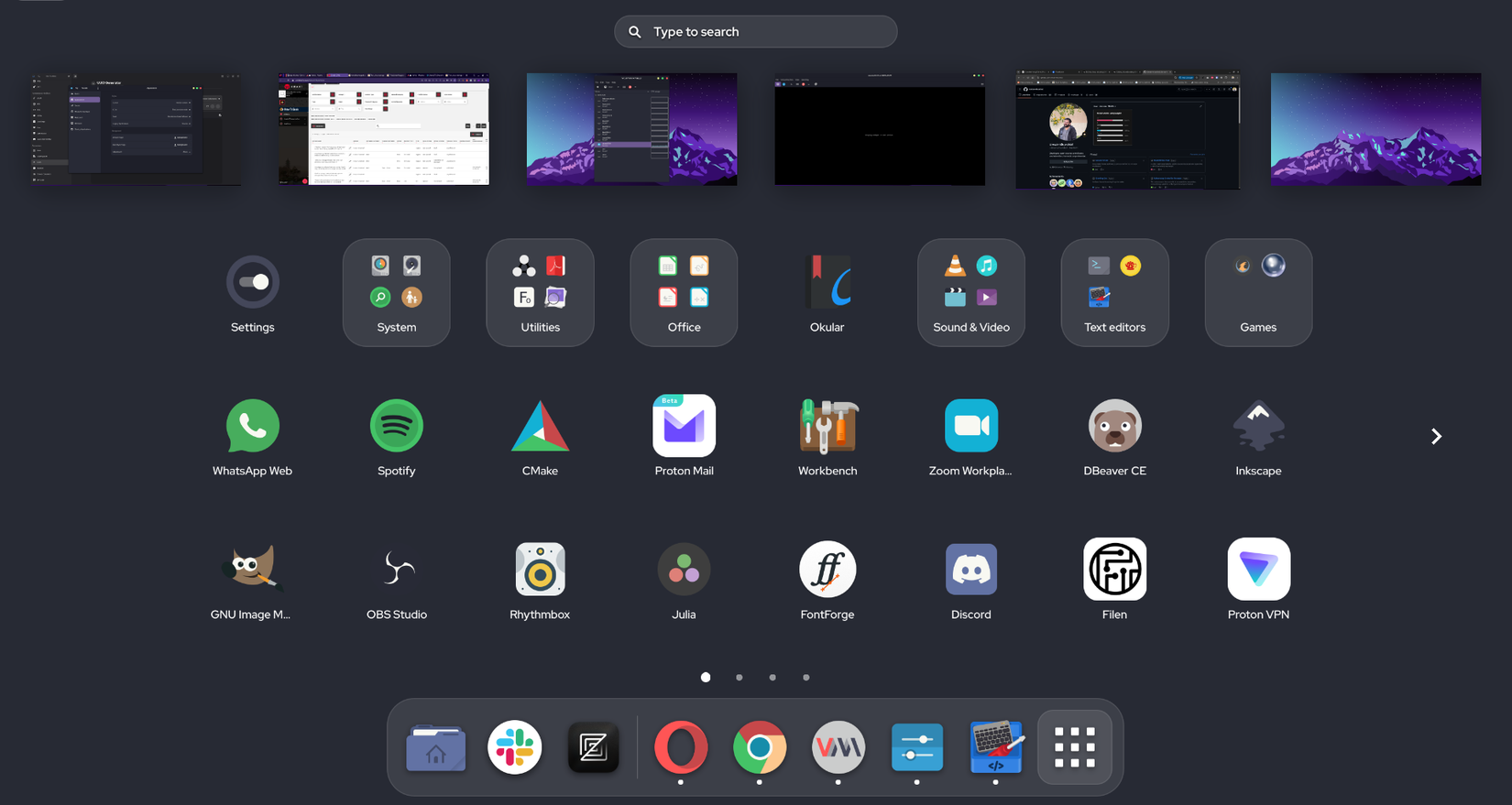
Task: Open the Office app folder
Action: [684, 293]
